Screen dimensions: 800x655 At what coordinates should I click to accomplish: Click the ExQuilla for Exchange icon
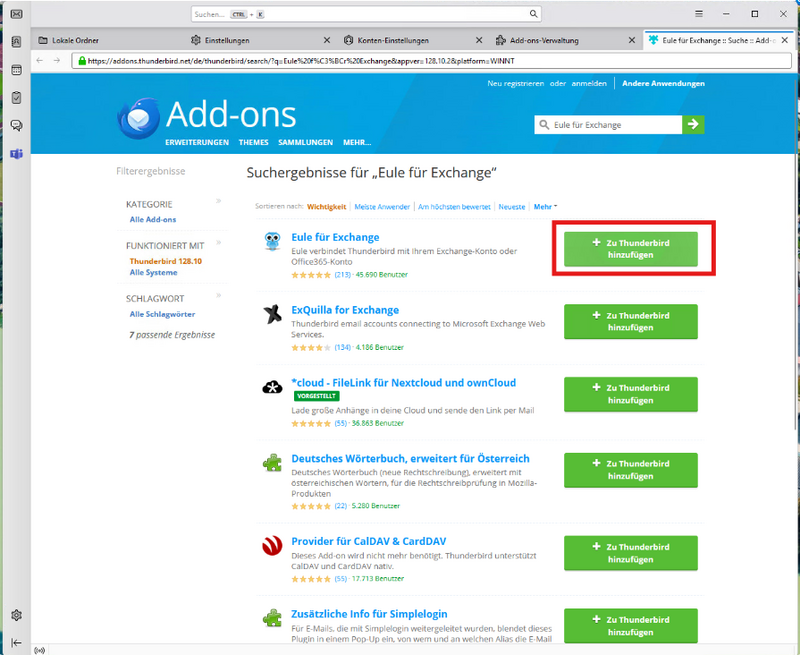[x=272, y=314]
